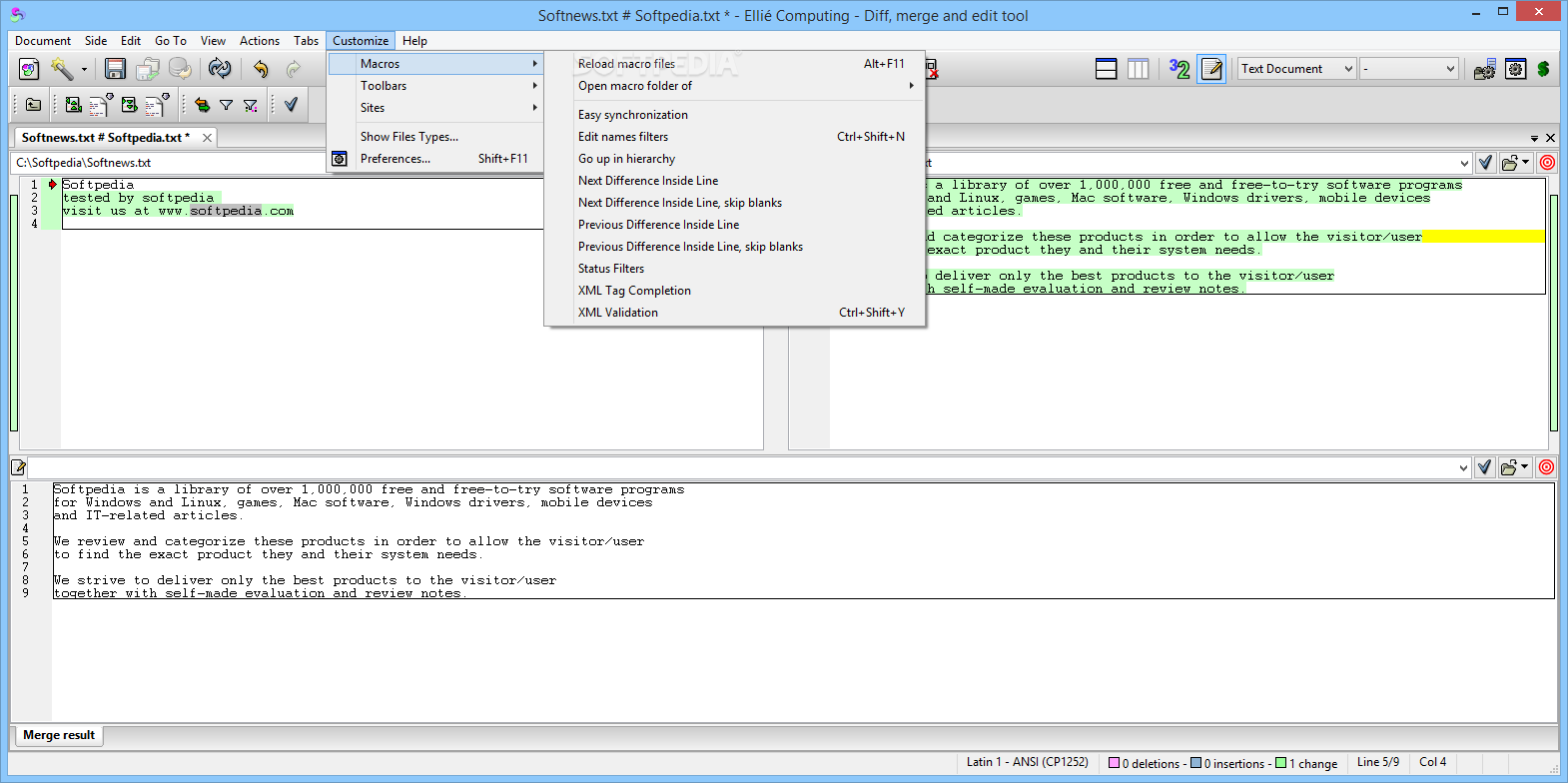Run the Easy synchronization macro
This screenshot has height=783, width=1568.
click(735, 115)
